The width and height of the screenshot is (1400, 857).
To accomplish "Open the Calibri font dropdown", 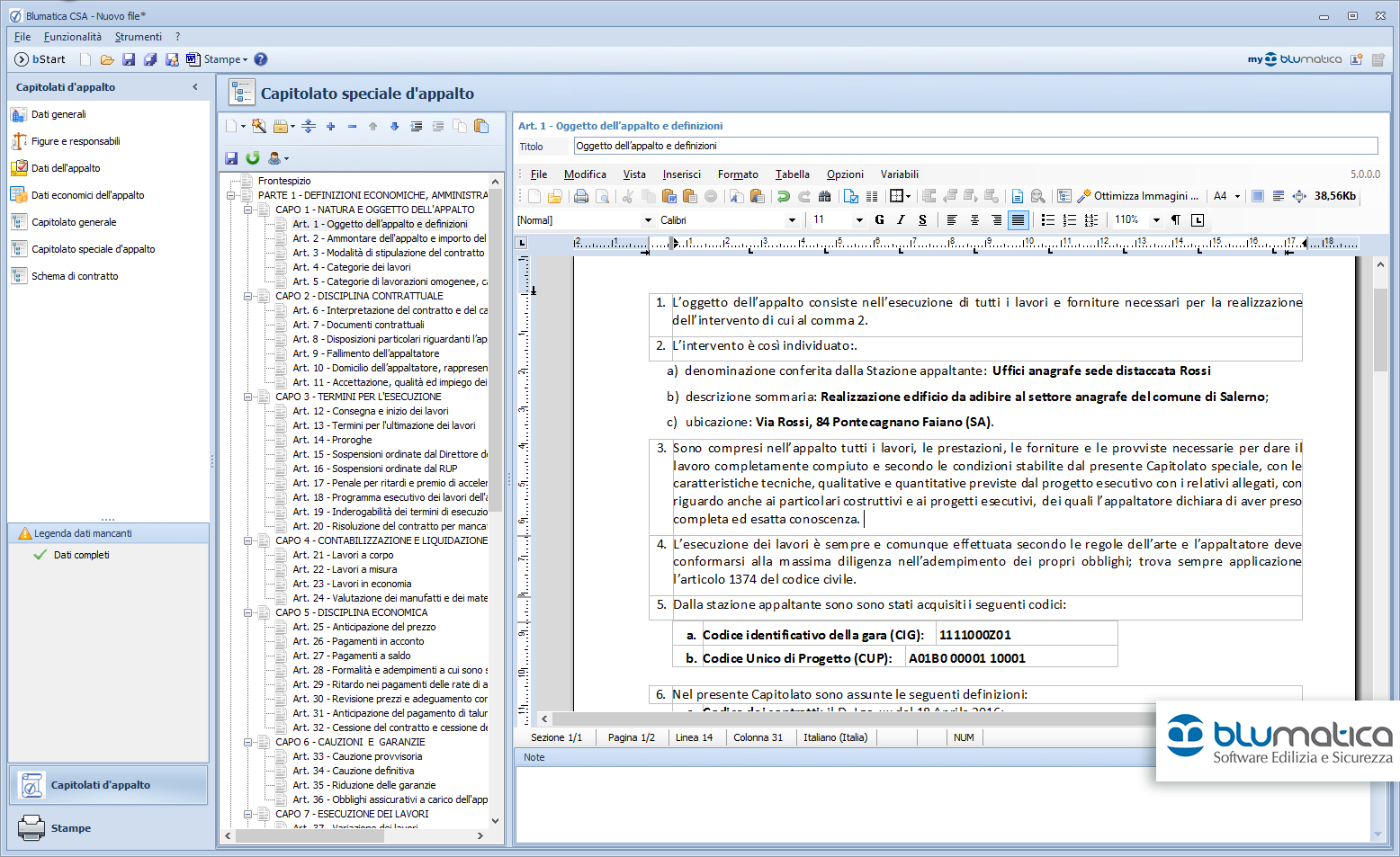I will (x=792, y=220).
